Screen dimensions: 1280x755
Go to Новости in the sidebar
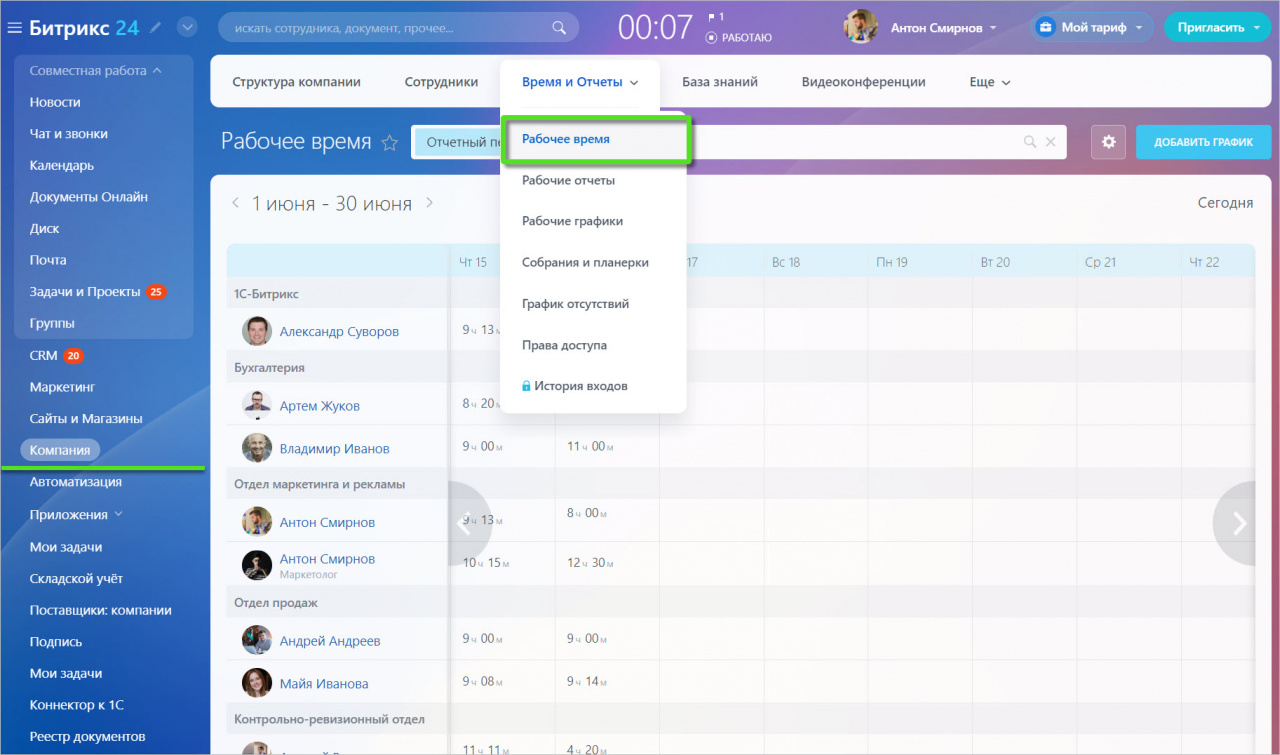click(x=55, y=102)
